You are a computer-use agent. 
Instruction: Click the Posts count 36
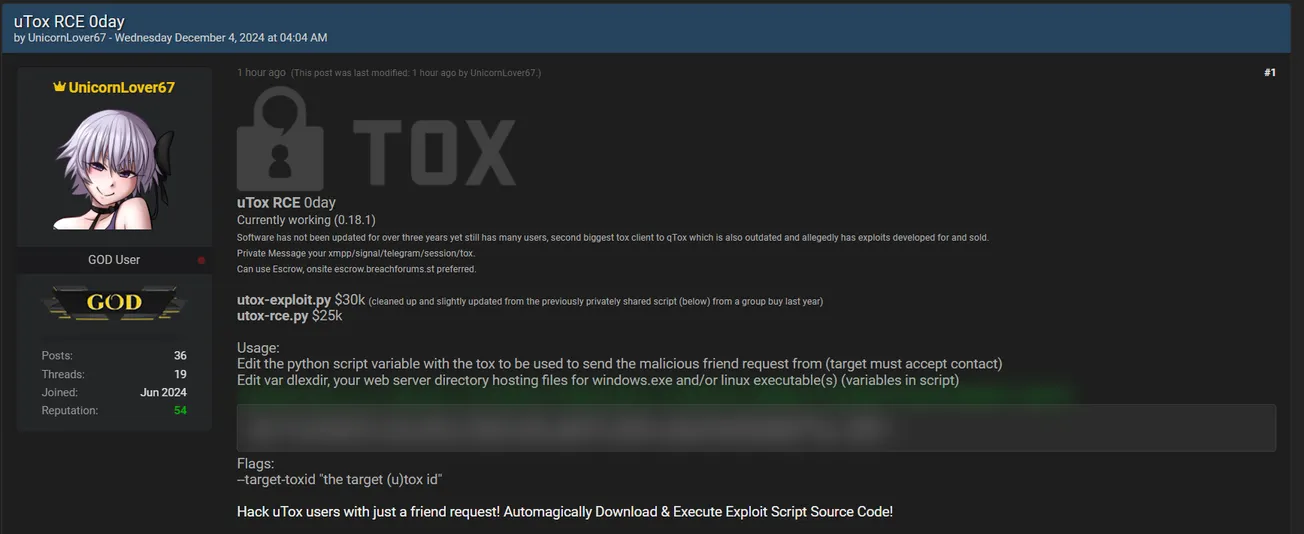point(180,356)
